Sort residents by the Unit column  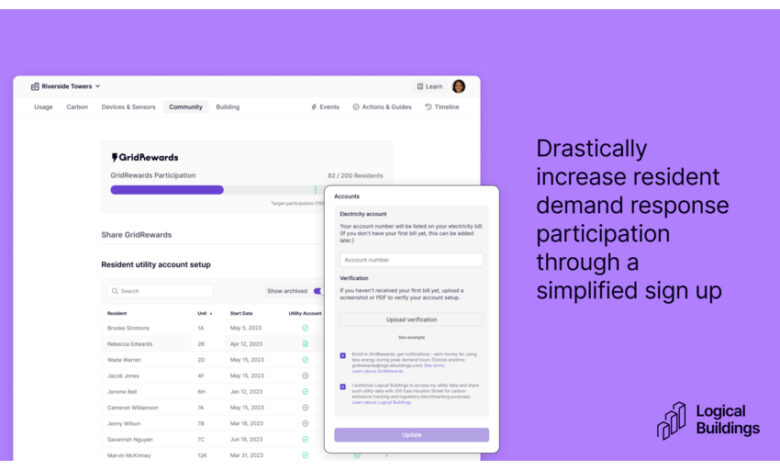(x=204, y=313)
